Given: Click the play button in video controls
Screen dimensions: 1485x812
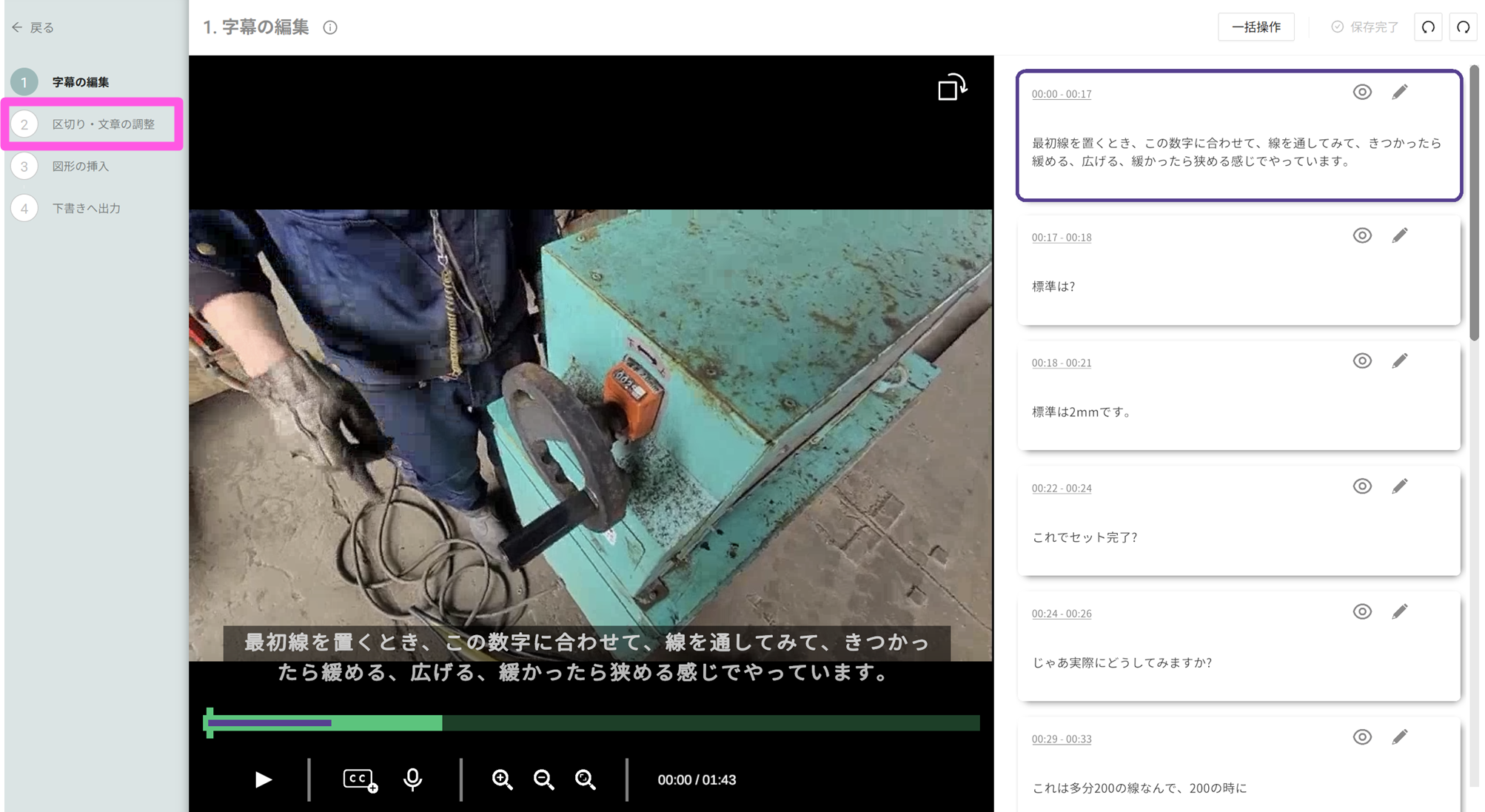Looking at the screenshot, I should point(263,779).
